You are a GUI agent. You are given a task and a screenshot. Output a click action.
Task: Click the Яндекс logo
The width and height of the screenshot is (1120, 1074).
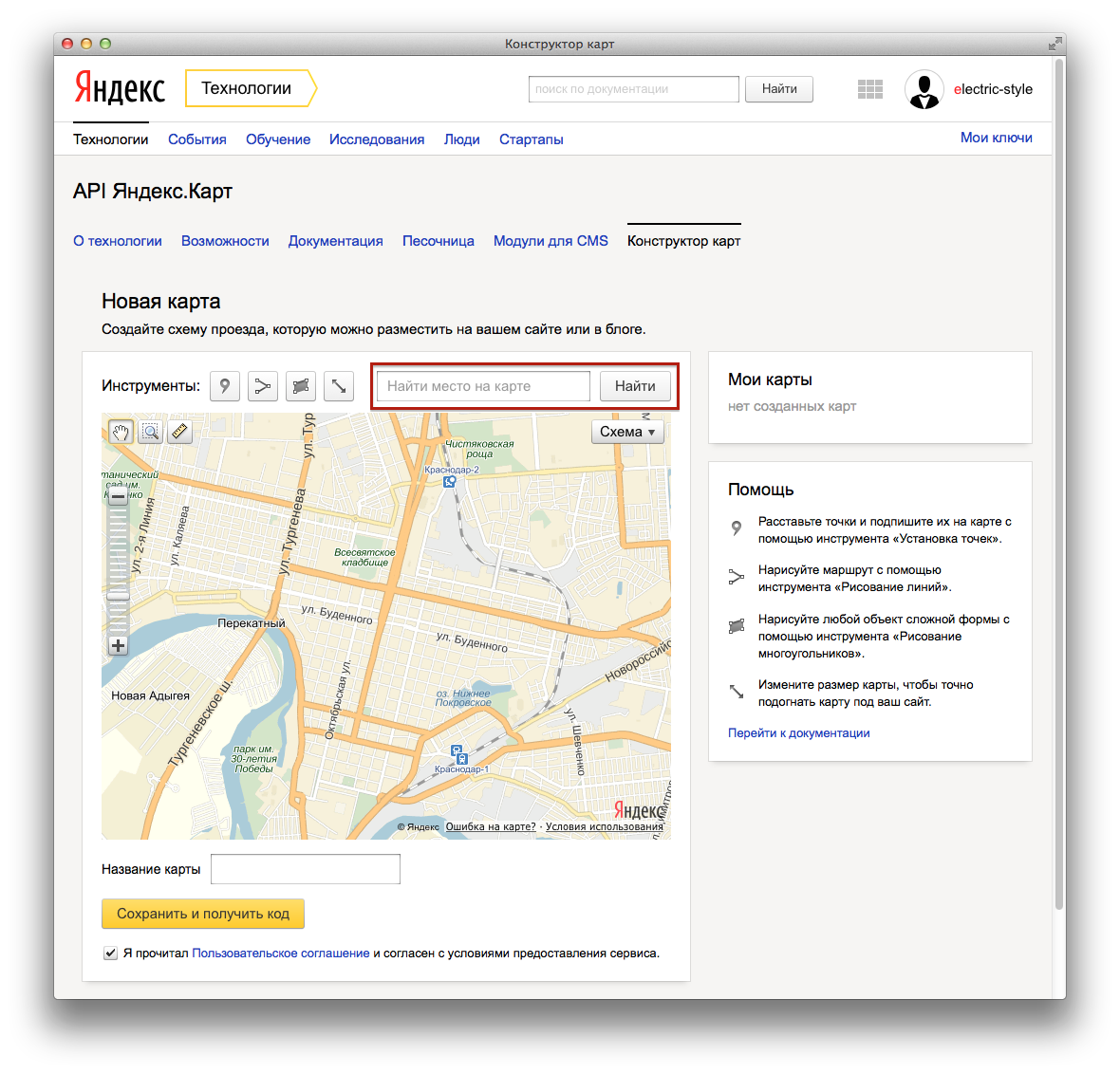(x=120, y=88)
